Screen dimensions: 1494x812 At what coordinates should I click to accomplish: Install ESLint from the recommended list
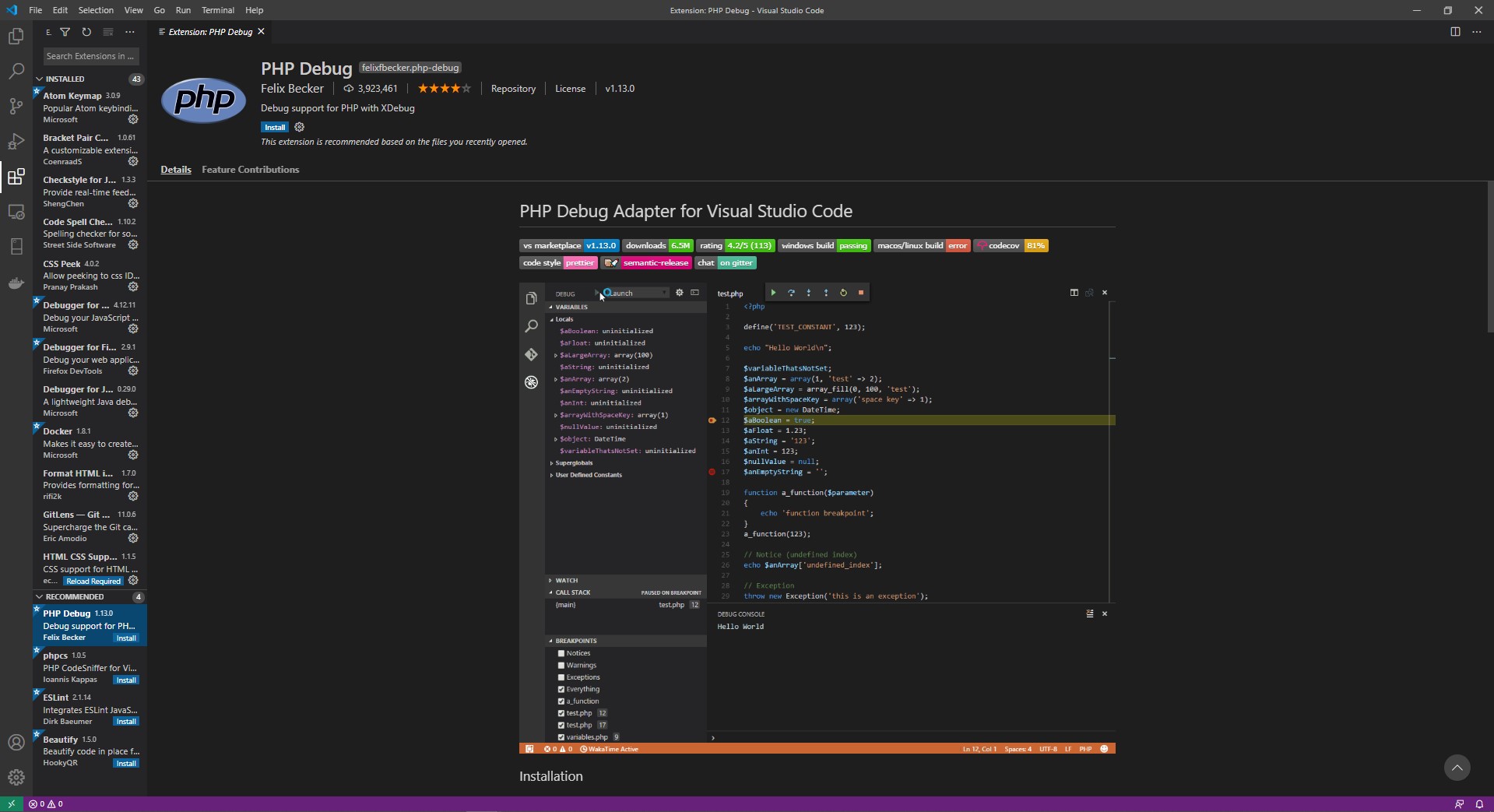click(126, 722)
